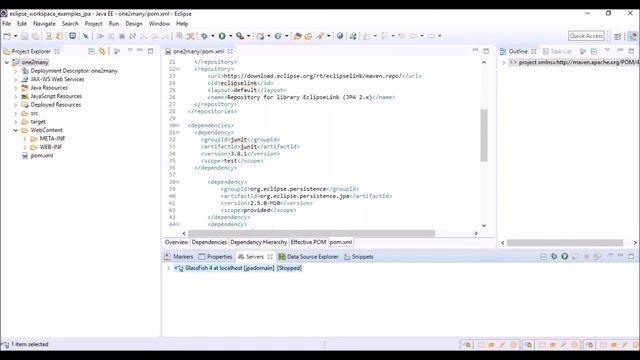The width and height of the screenshot is (640, 360).
Task: Open the File menu
Action: 7,24
